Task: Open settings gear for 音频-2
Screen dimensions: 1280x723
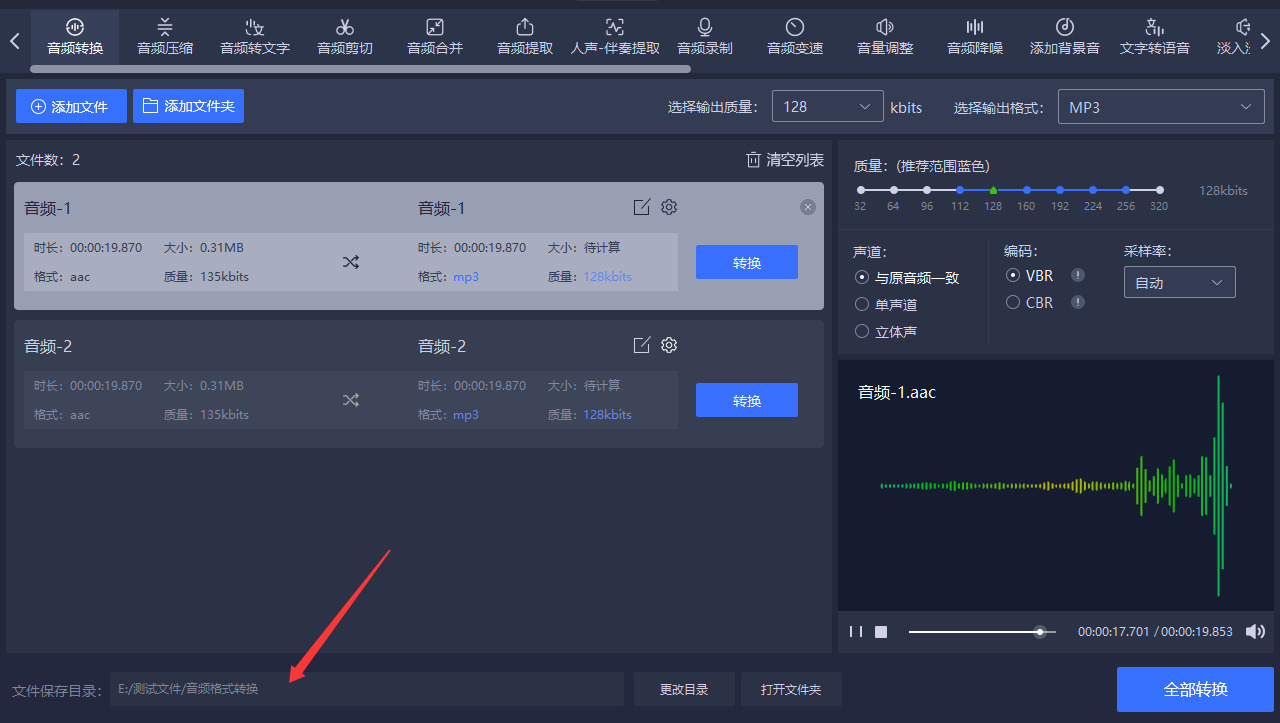Action: tap(669, 345)
